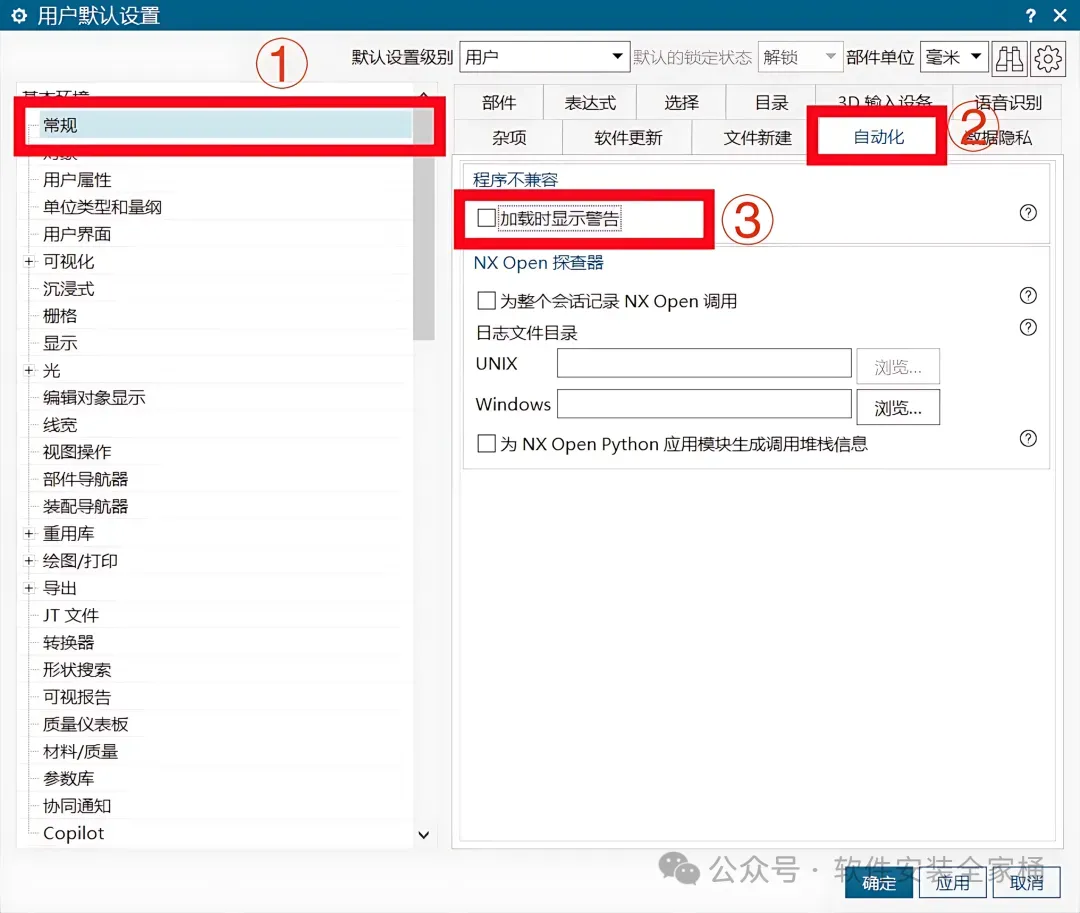Select 可视报告 in the tree

pos(77,697)
